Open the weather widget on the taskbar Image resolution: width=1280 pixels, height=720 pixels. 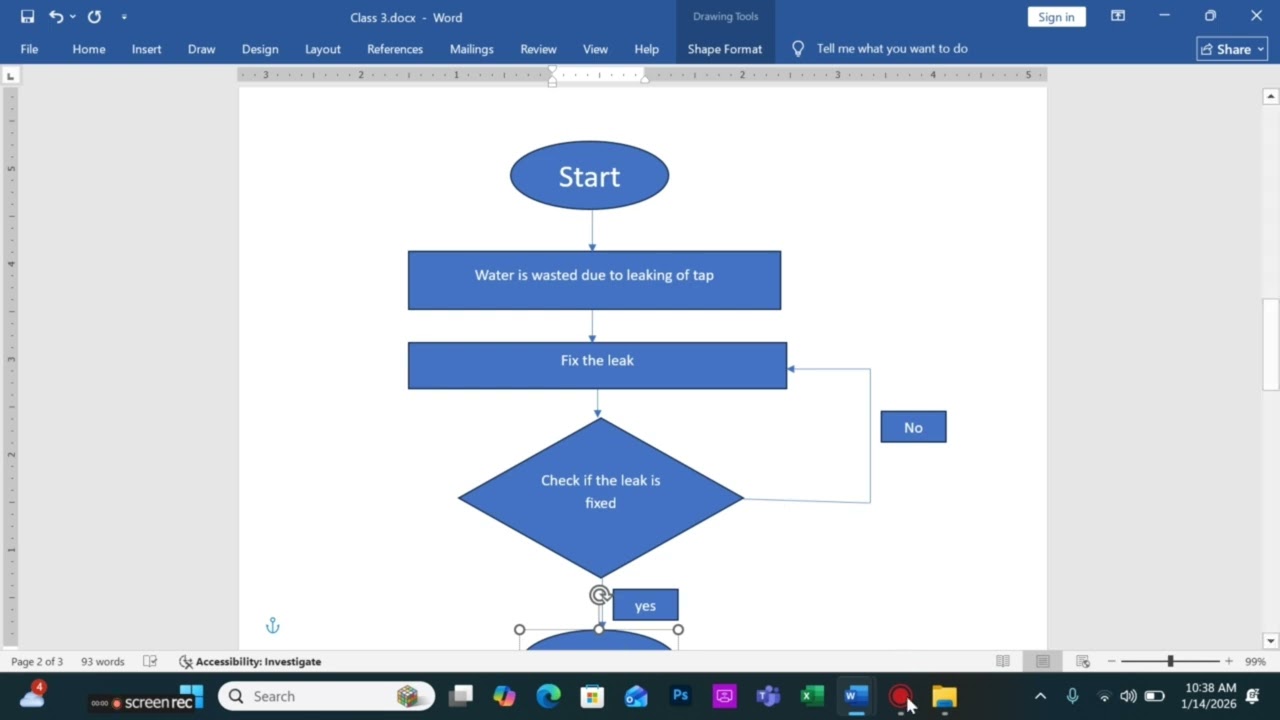[32, 695]
